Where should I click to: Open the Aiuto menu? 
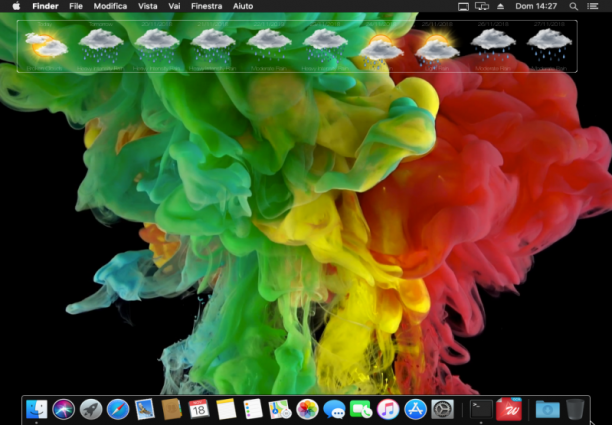click(x=243, y=6)
